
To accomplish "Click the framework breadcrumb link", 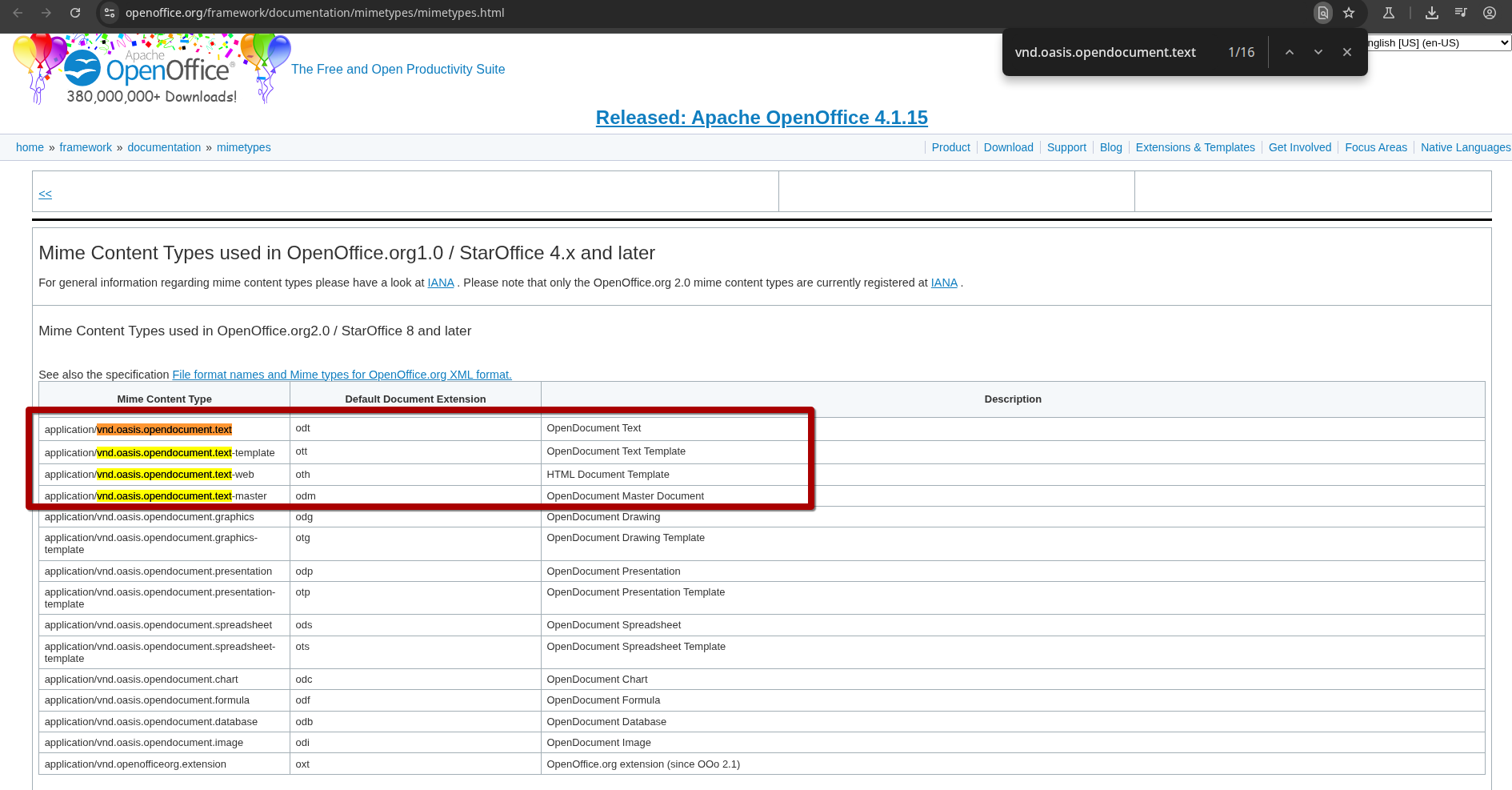I will [x=86, y=147].
